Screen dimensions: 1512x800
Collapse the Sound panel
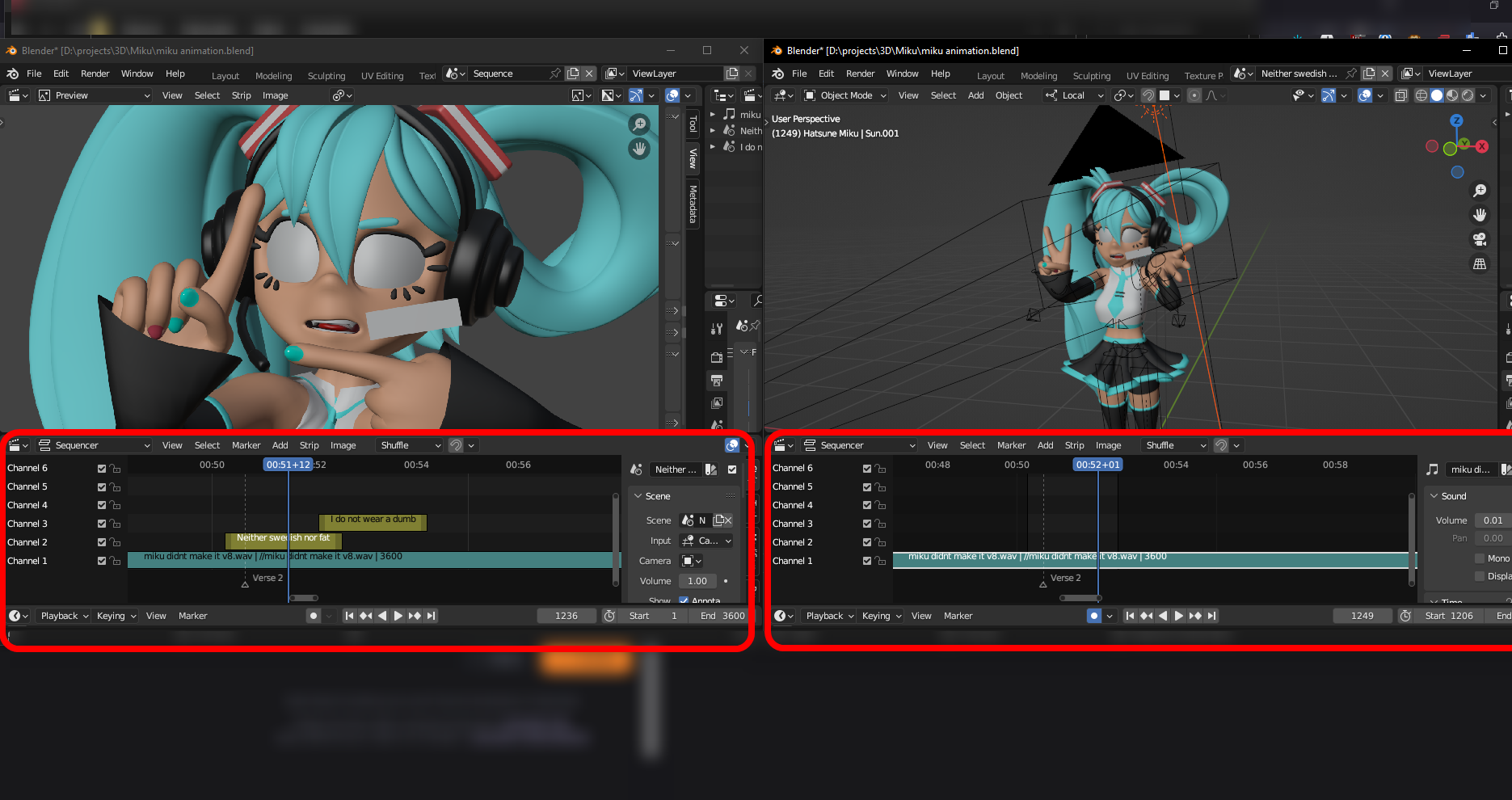tap(1446, 496)
